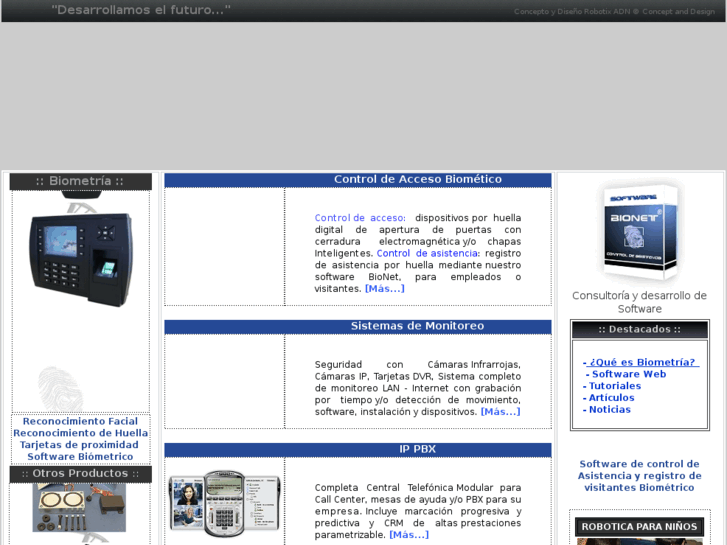
Task: Open the Software Biómetrico link
Action: 80,456
